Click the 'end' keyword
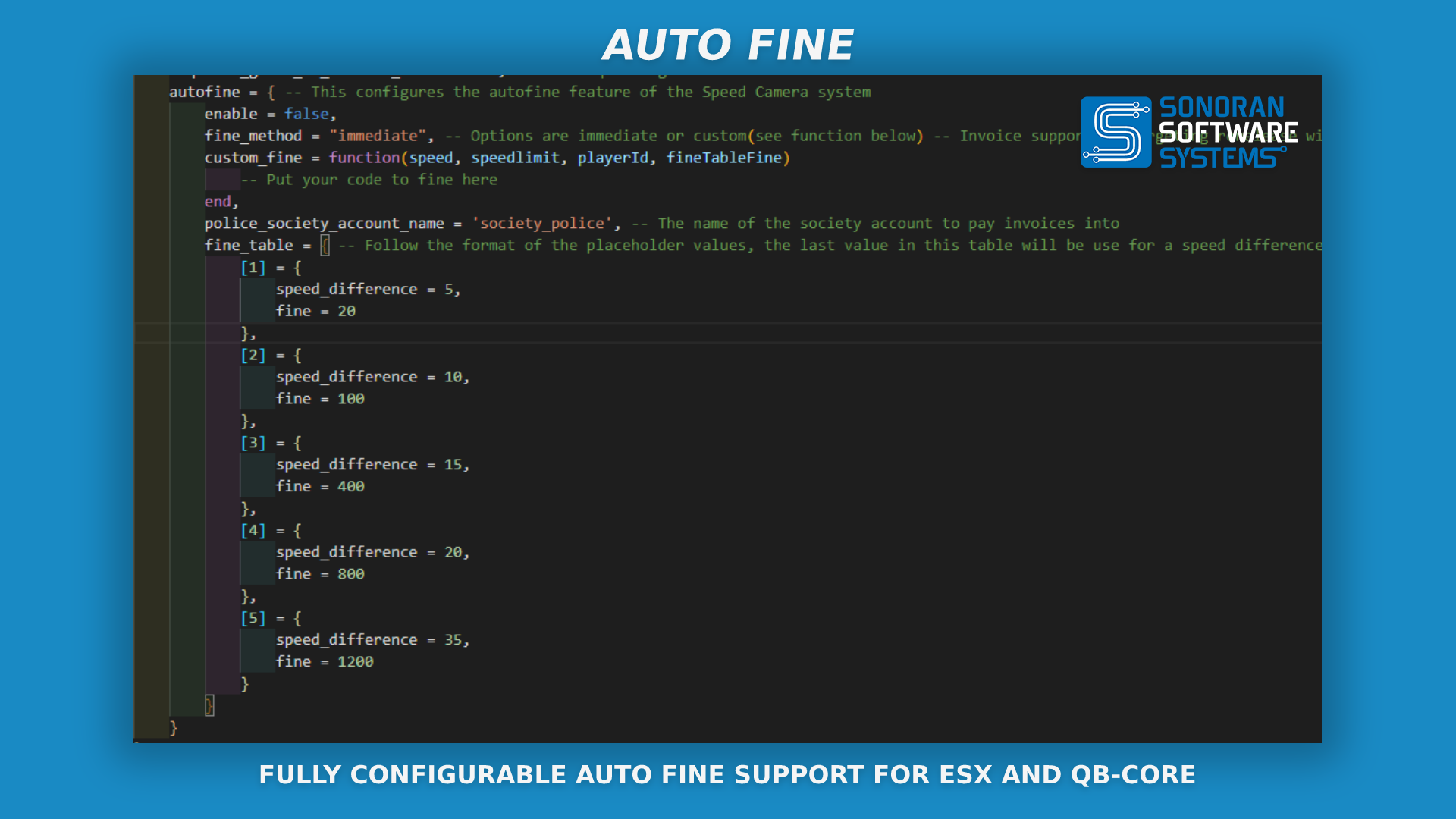Image resolution: width=1456 pixels, height=819 pixels. point(218,202)
